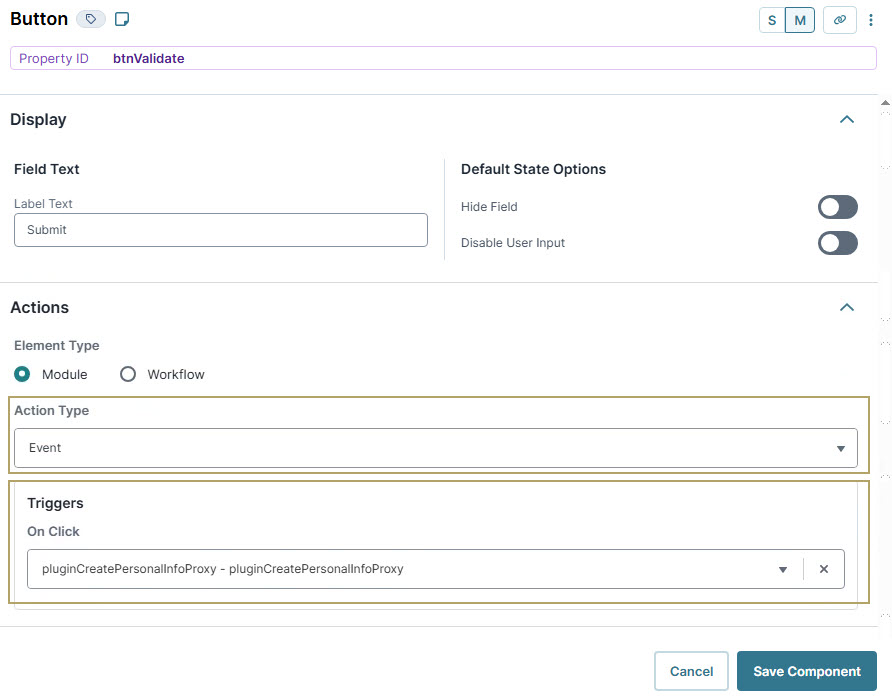The image size is (892, 700).
Task: Switch to the S size tab
Action: point(772,19)
